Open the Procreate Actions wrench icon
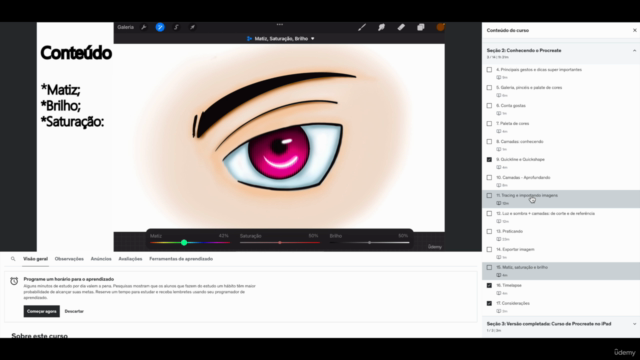 point(144,27)
